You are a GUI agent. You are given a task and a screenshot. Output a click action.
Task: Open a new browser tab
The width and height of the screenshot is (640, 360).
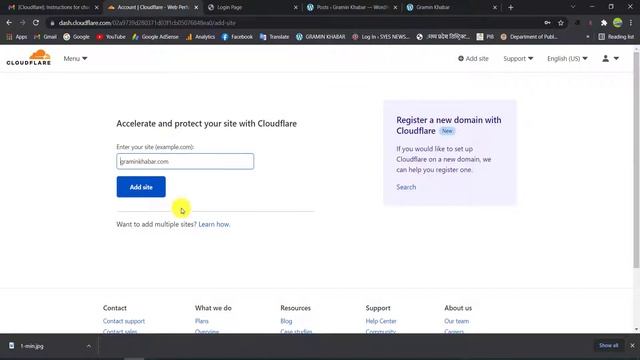[511, 7]
